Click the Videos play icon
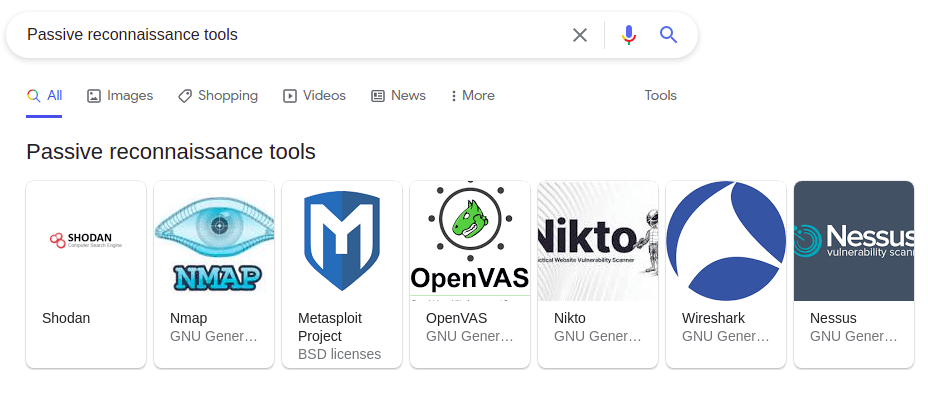928x398 pixels. point(289,96)
